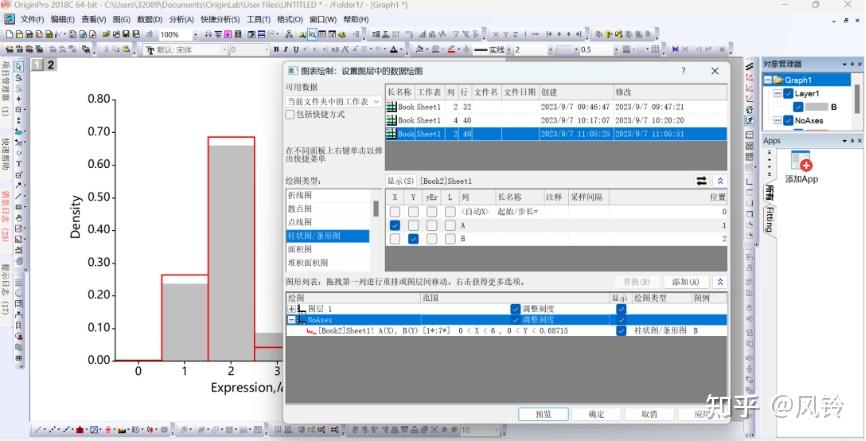Click the Cancel (取消) button

[x=650, y=414]
